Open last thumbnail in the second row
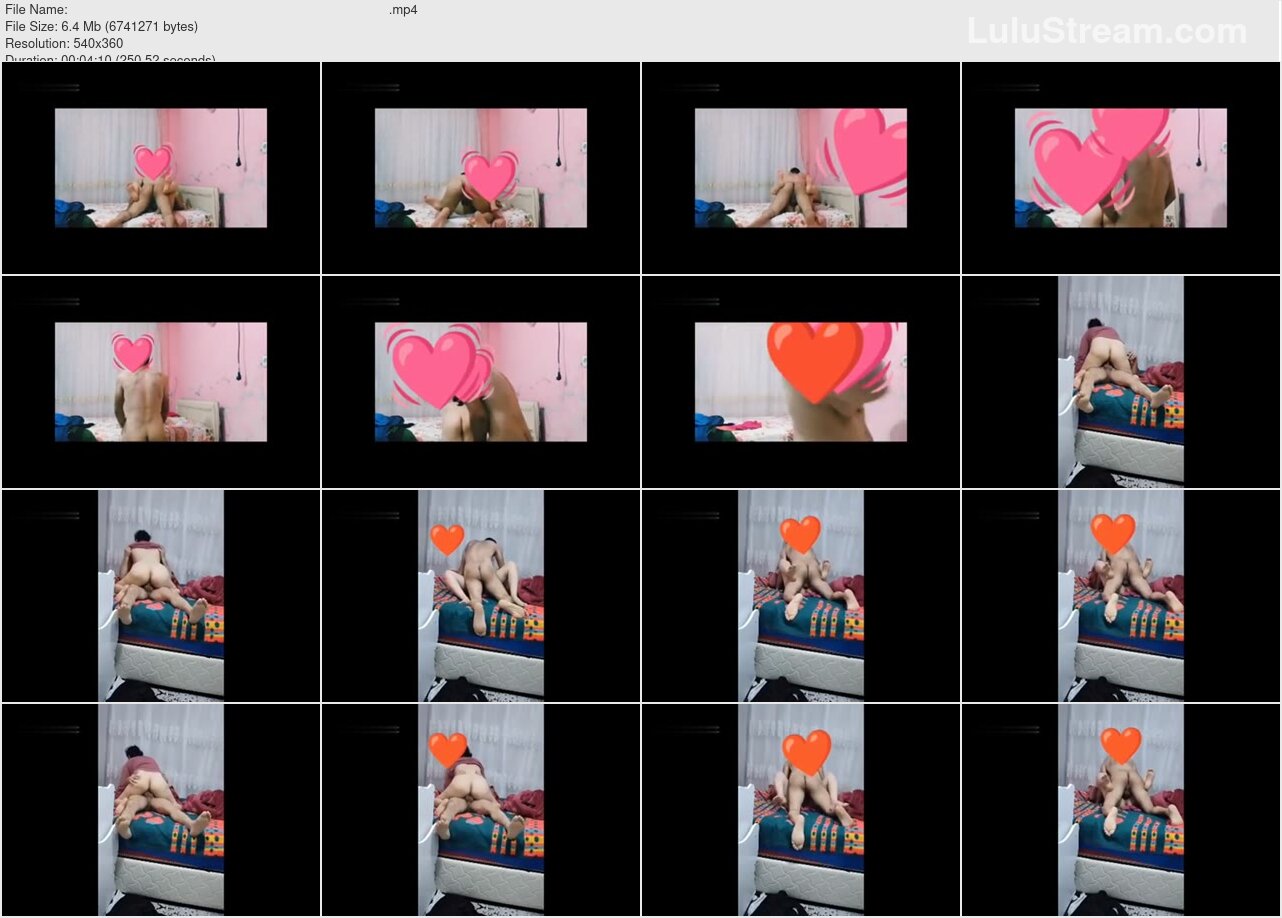Screen dimensions: 1282x918 pos(1121,382)
